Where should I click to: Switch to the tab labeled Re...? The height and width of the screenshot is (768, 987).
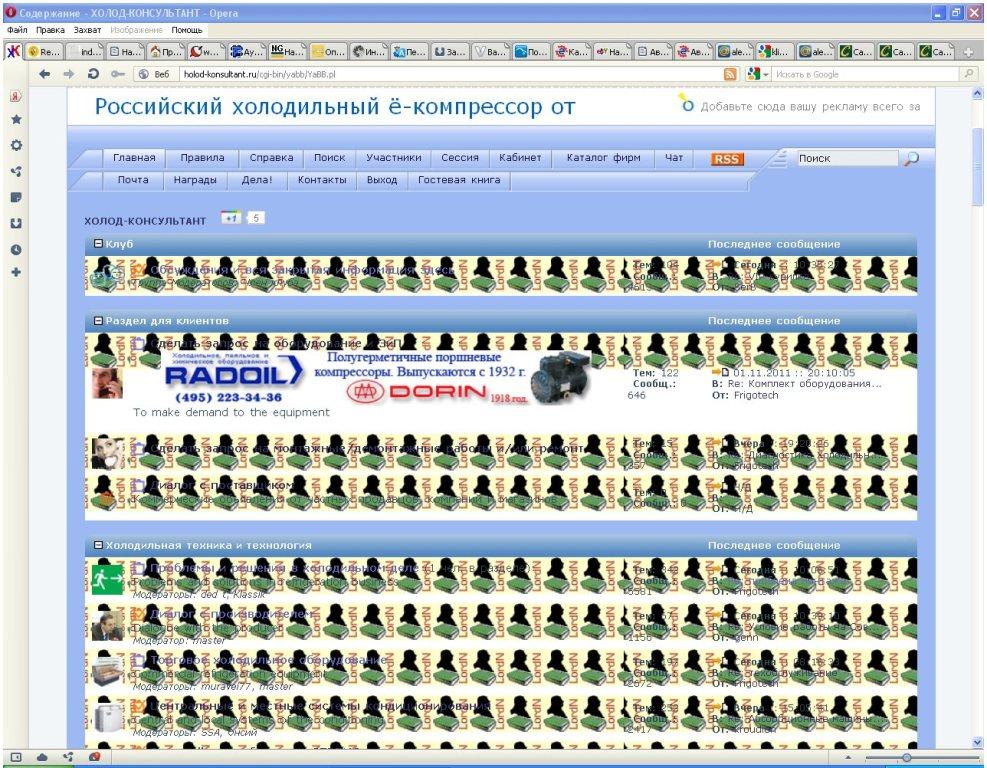45,52
